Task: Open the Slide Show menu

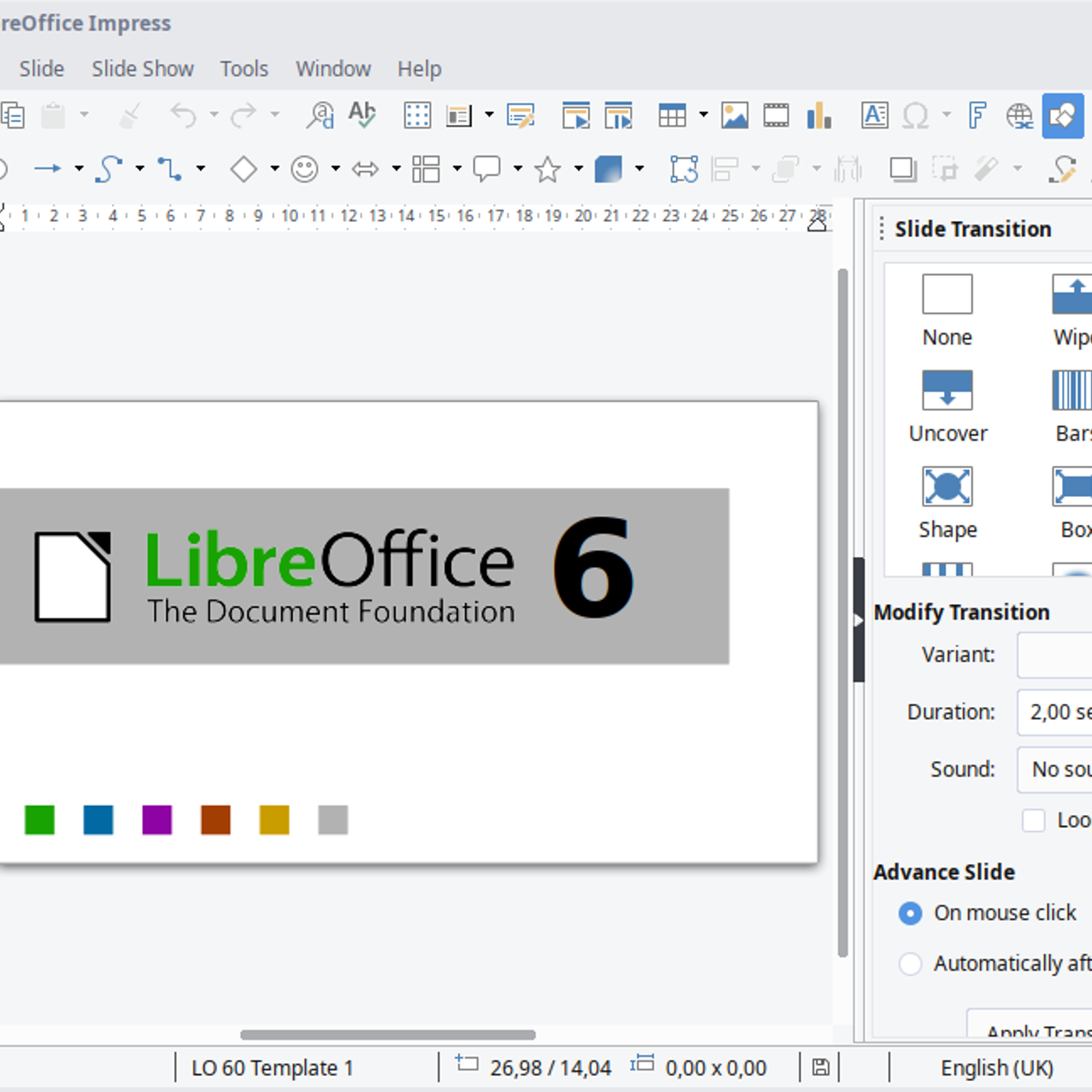Action: point(143,69)
